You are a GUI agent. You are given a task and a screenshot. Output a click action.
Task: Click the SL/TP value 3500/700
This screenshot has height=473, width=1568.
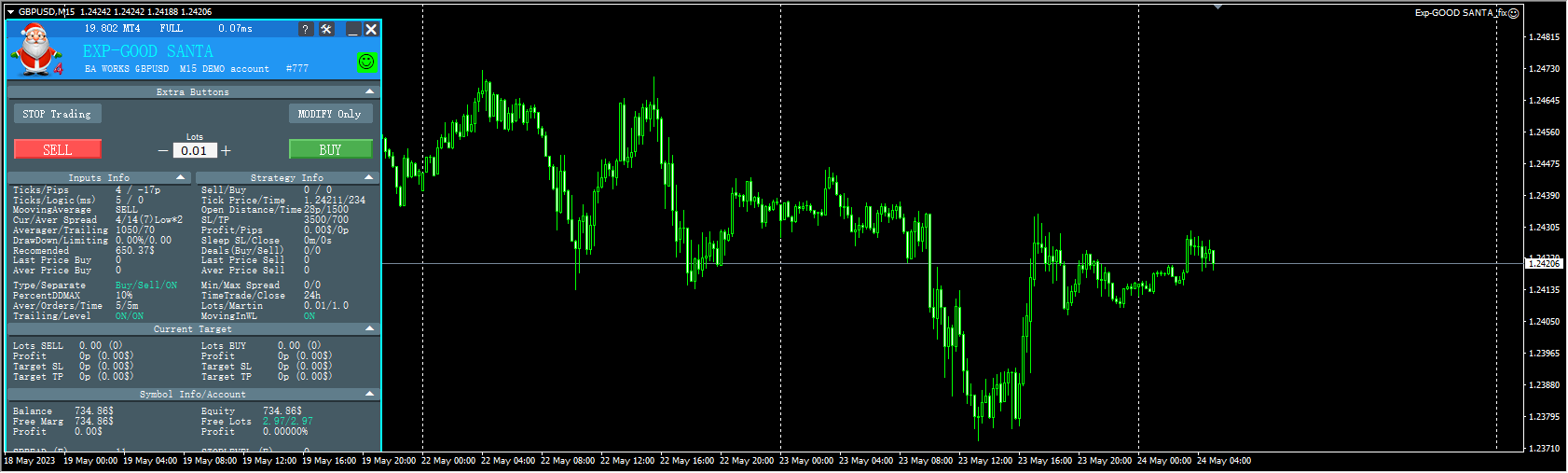pyautogui.click(x=326, y=220)
